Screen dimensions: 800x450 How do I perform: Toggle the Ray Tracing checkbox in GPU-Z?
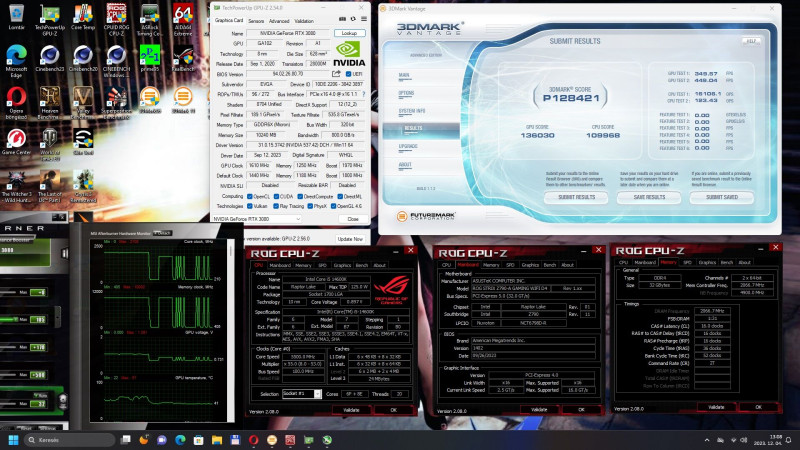(x=276, y=206)
